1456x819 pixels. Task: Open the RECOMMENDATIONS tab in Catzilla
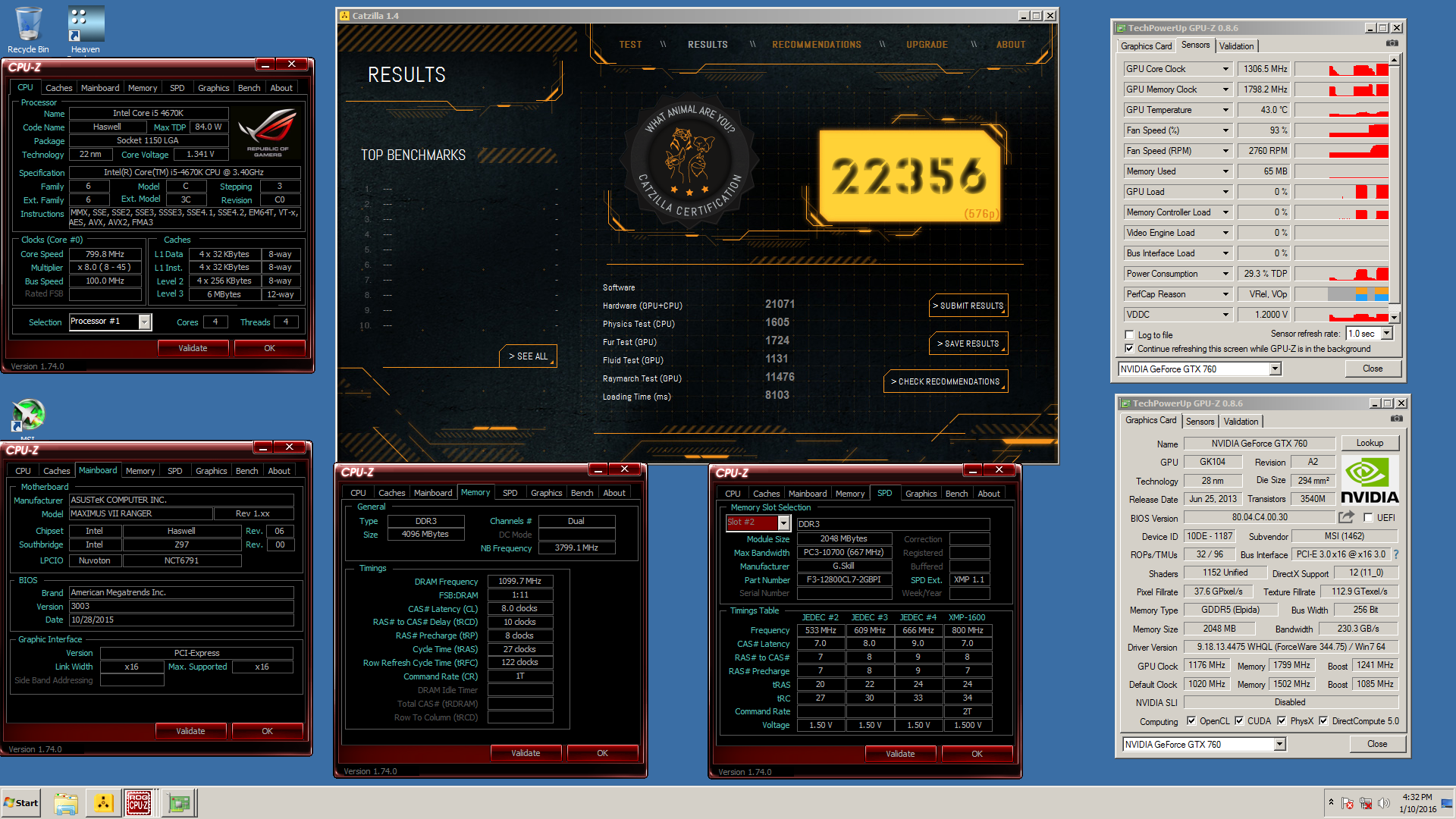[x=817, y=45]
